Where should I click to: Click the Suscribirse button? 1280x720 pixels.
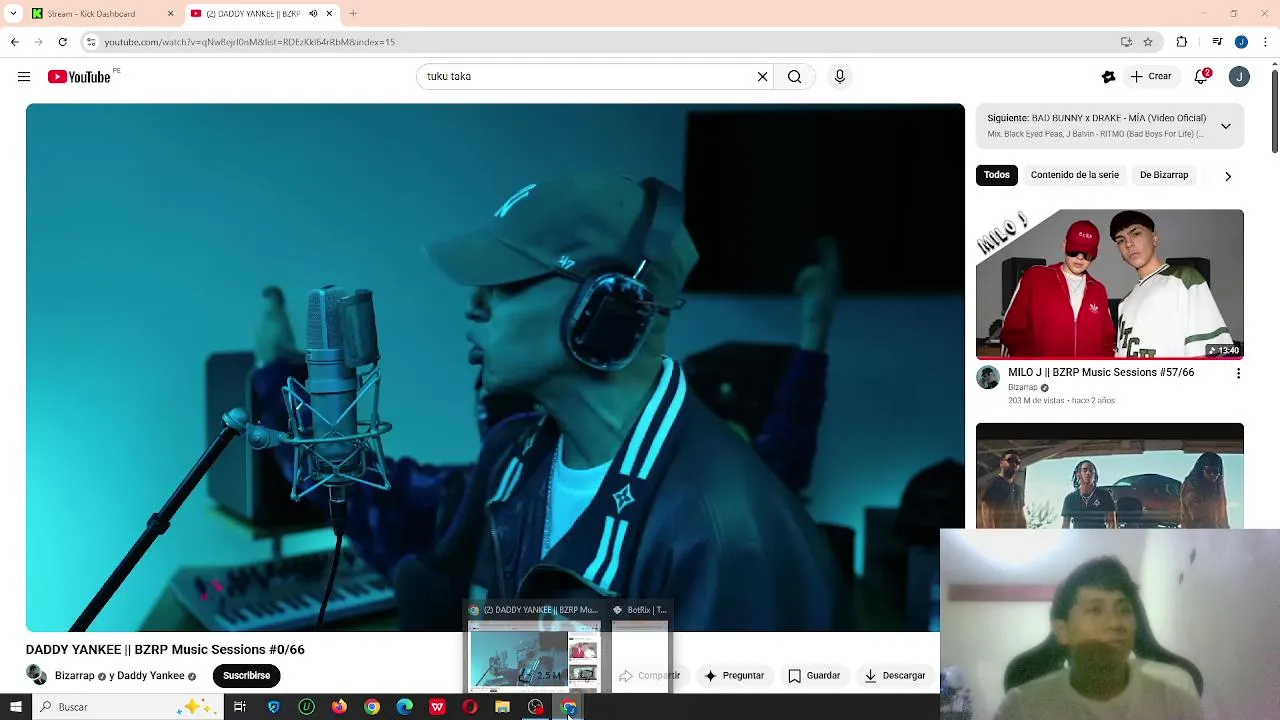point(247,676)
